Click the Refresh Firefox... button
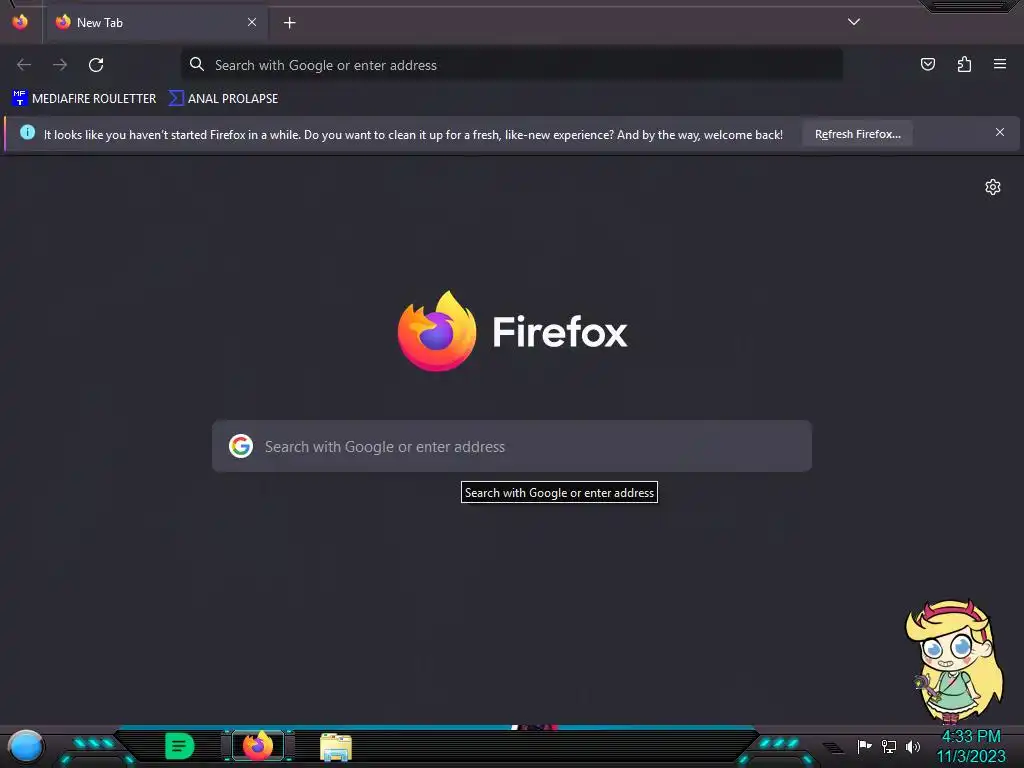This screenshot has width=1024, height=768. click(x=857, y=134)
